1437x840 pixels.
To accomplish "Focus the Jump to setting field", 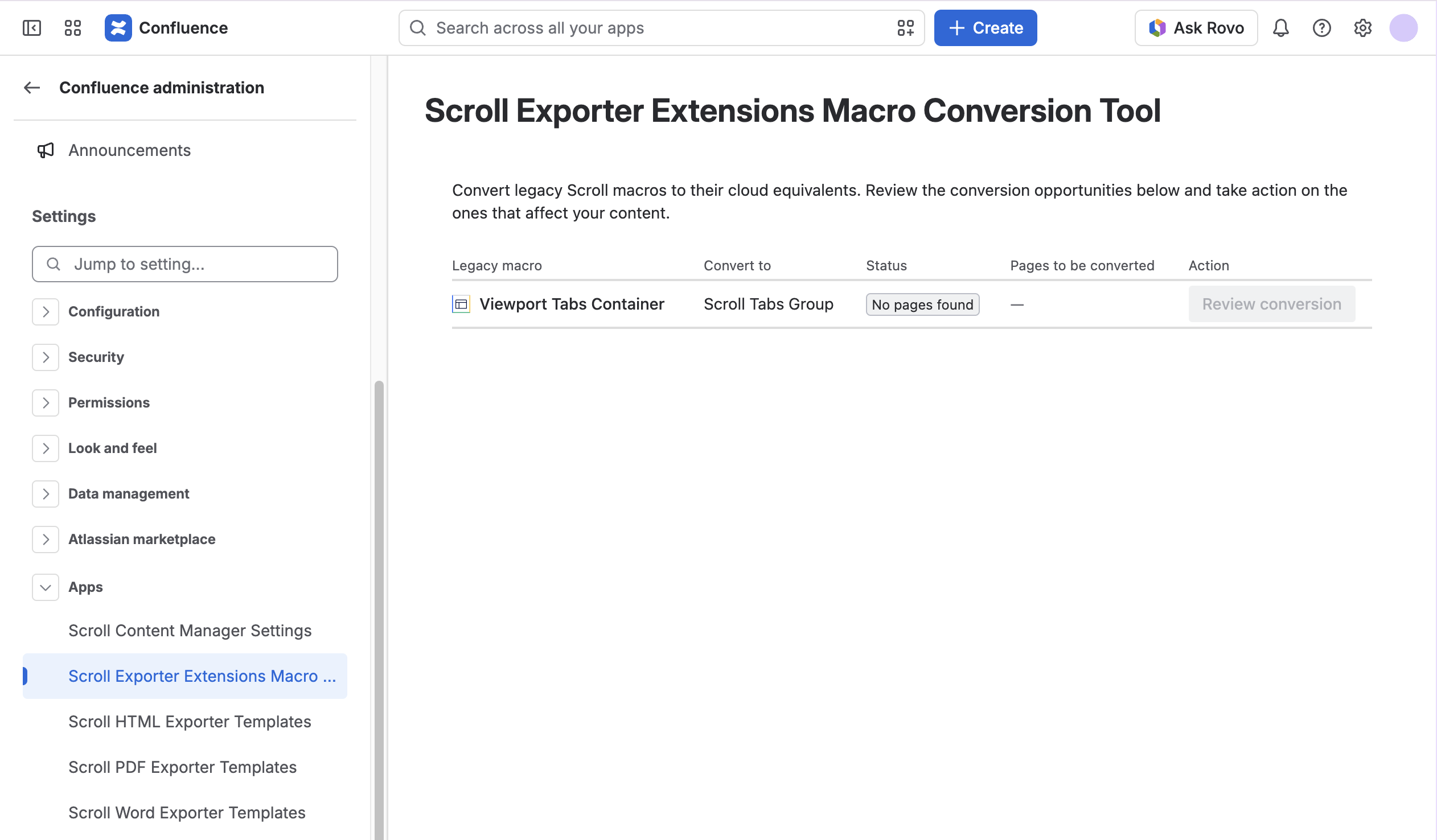I will (185, 264).
